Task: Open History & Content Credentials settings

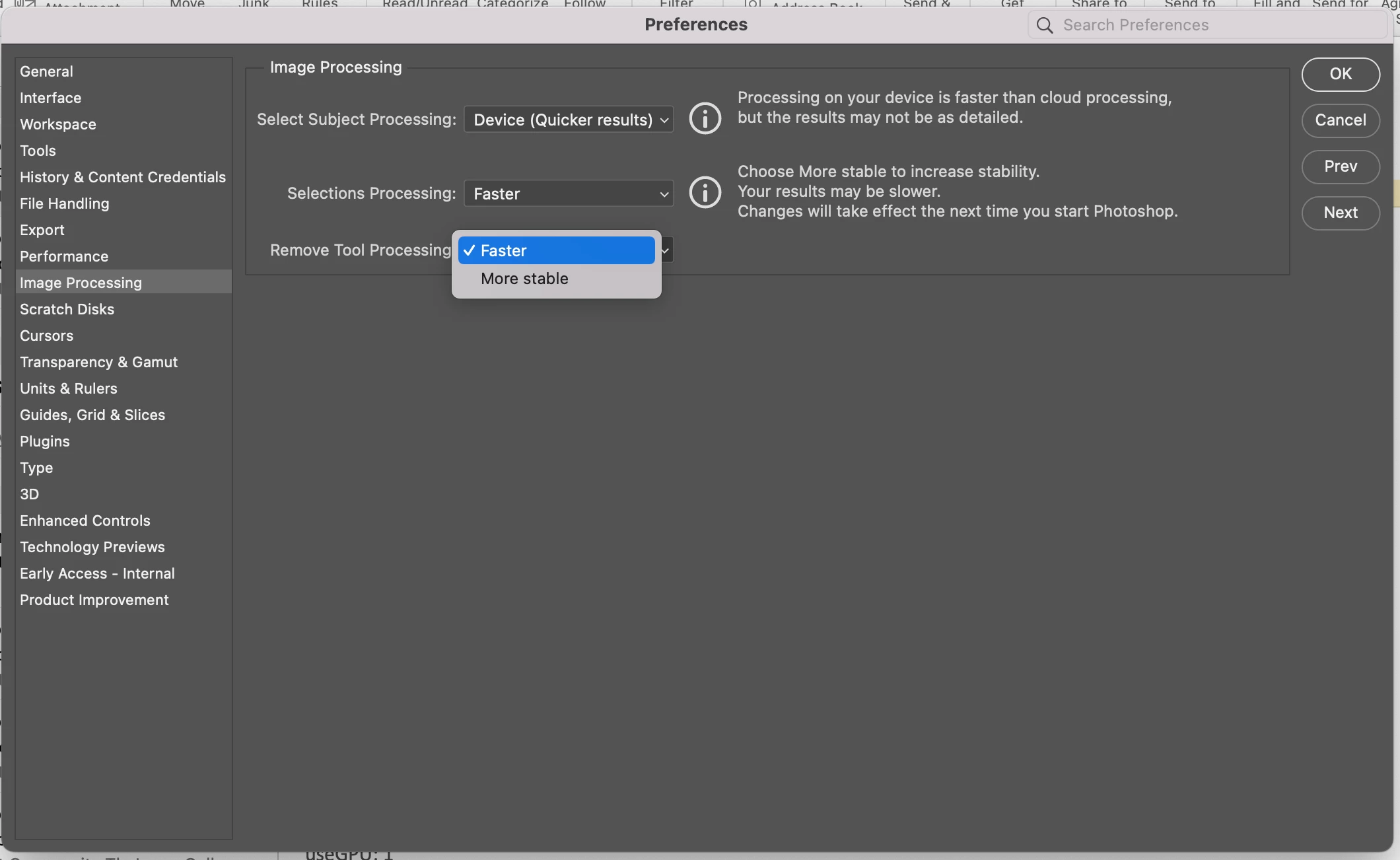Action: 123,177
